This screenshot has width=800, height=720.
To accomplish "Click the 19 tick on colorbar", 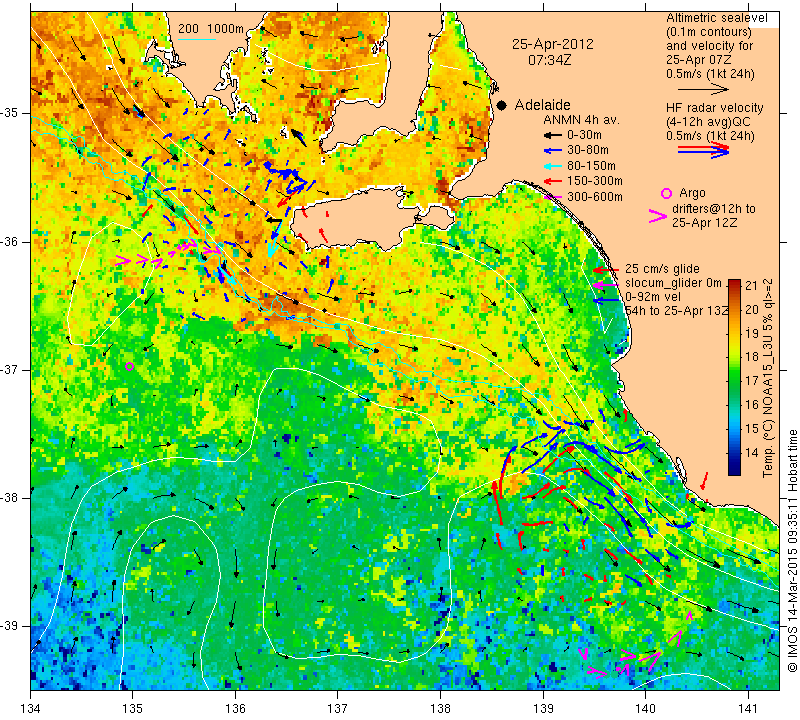I will click(752, 333).
